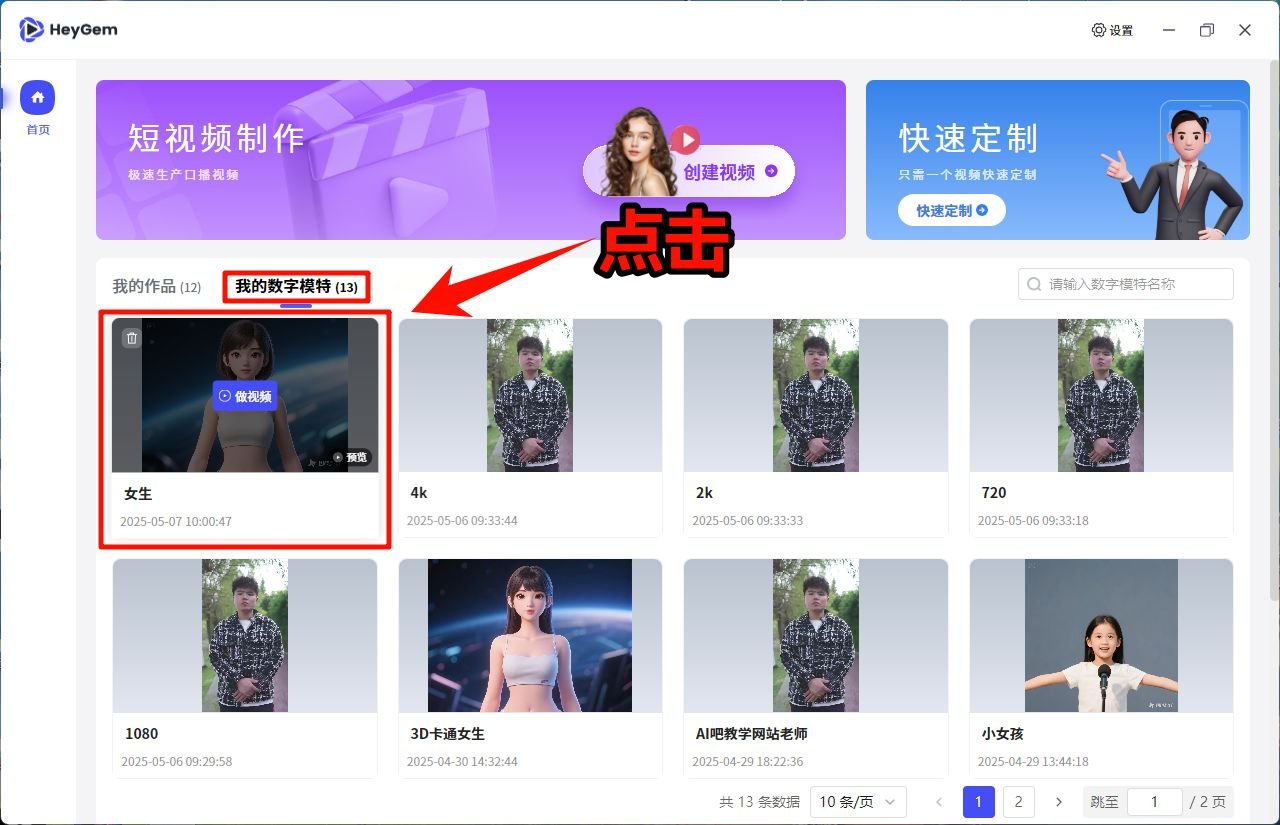Open the 小女孩 model thumbnail
Image resolution: width=1280 pixels, height=825 pixels.
click(1101, 635)
